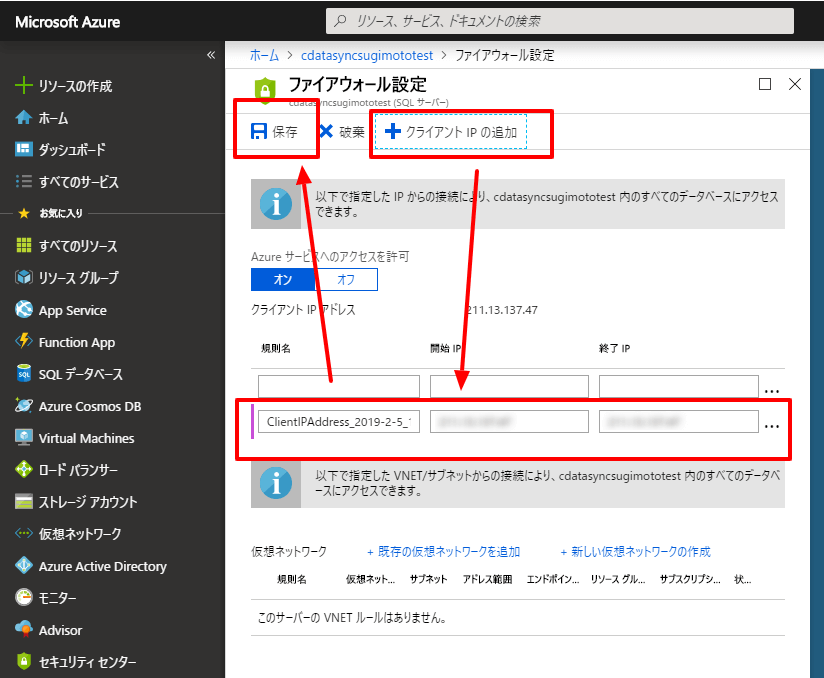
Task: Click the ClientIPAddress_2019-2-5 rule name field
Action: [x=339, y=422]
